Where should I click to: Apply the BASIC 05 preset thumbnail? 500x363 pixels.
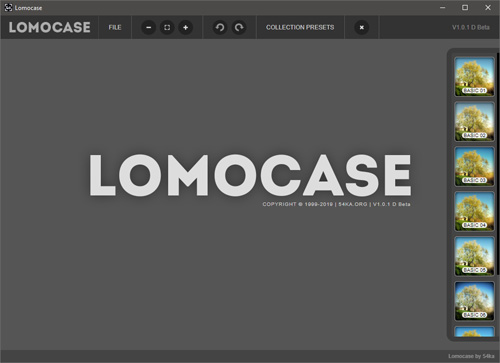point(474,256)
